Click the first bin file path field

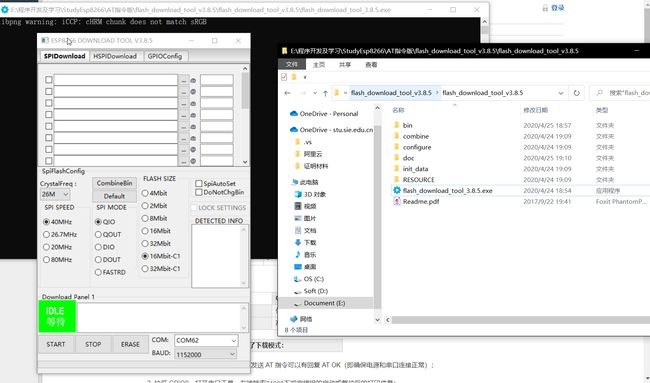[x=116, y=80]
